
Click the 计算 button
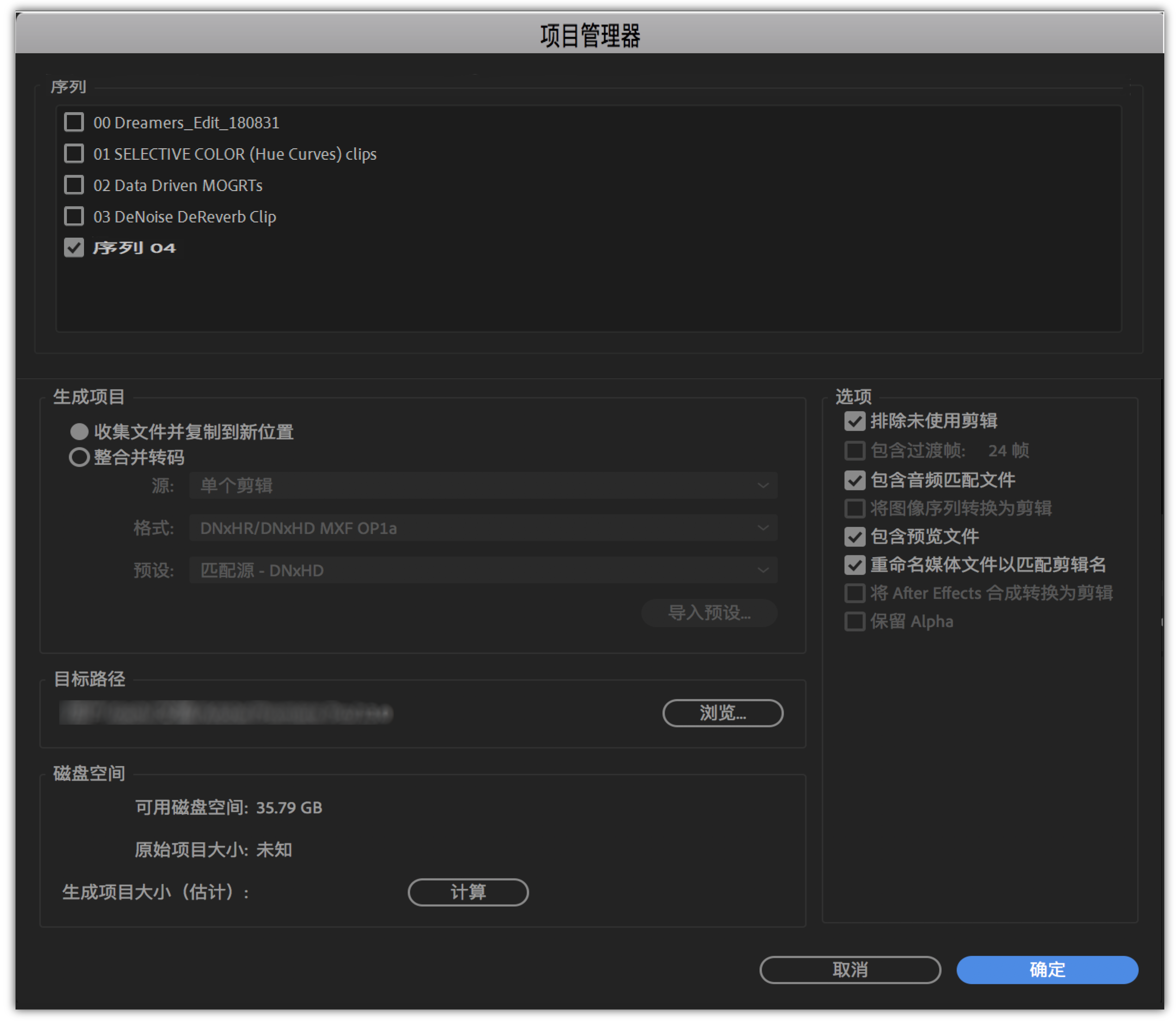(x=468, y=893)
